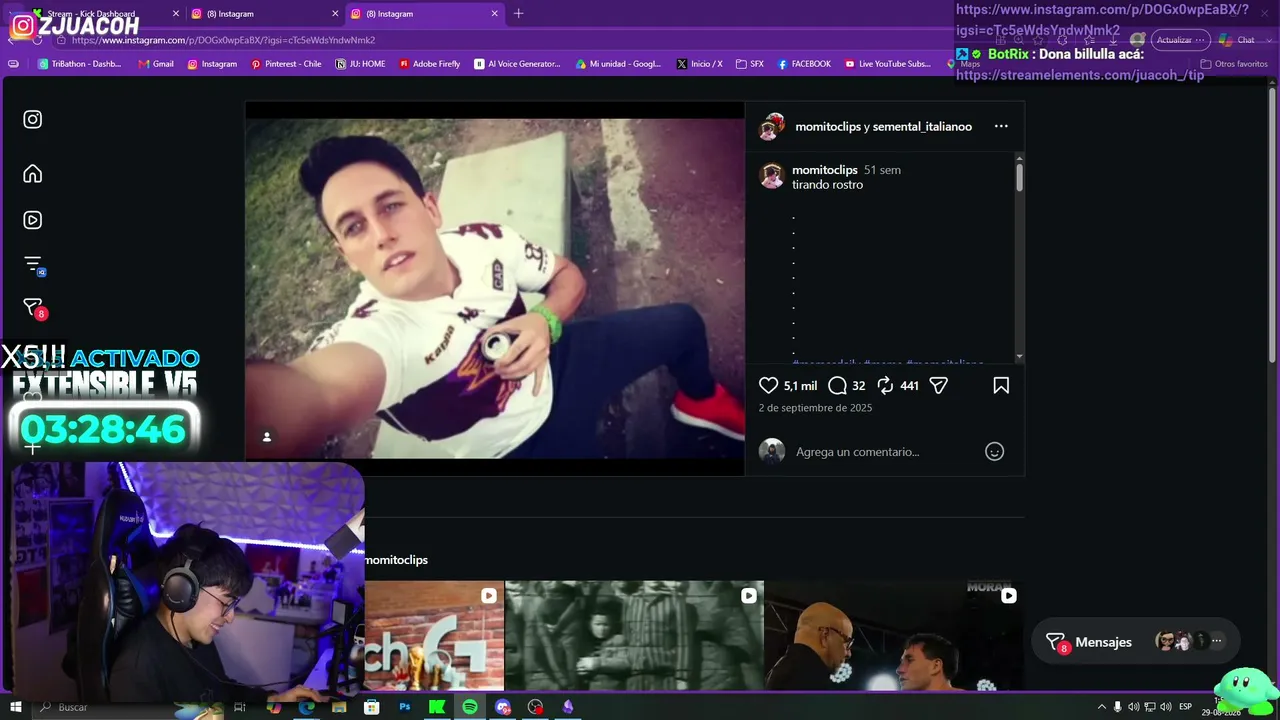Share the post with the paper-plane icon
Screen dimensions: 1280x720
point(938,385)
